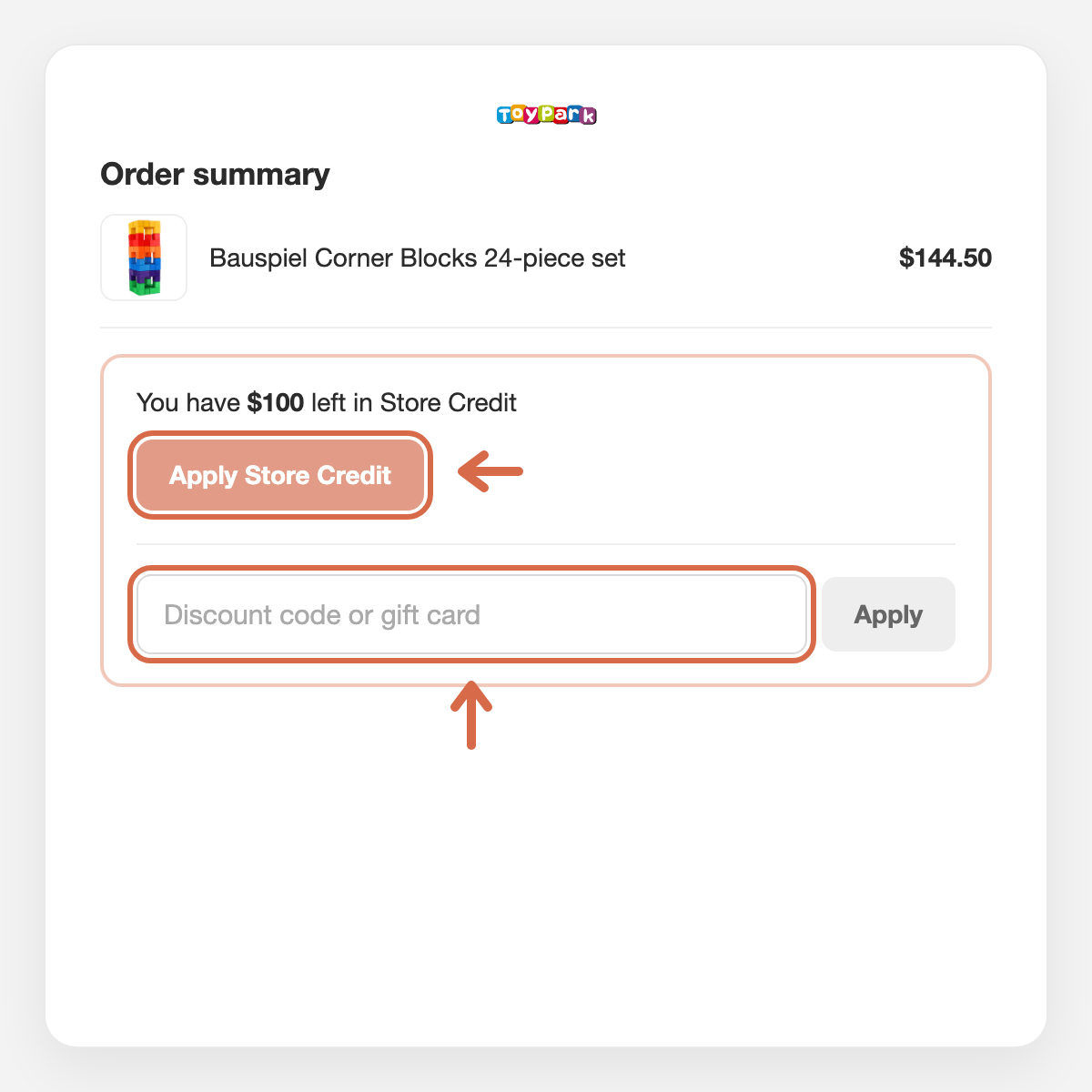
Task: Click the "You have" store credit message
Action: [x=327, y=402]
